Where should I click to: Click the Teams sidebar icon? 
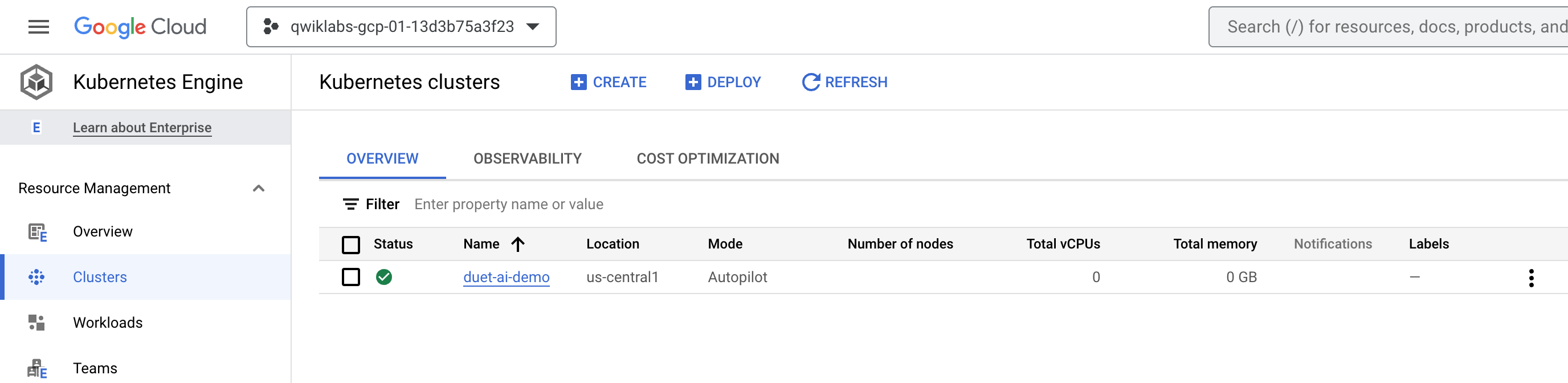pyautogui.click(x=37, y=368)
